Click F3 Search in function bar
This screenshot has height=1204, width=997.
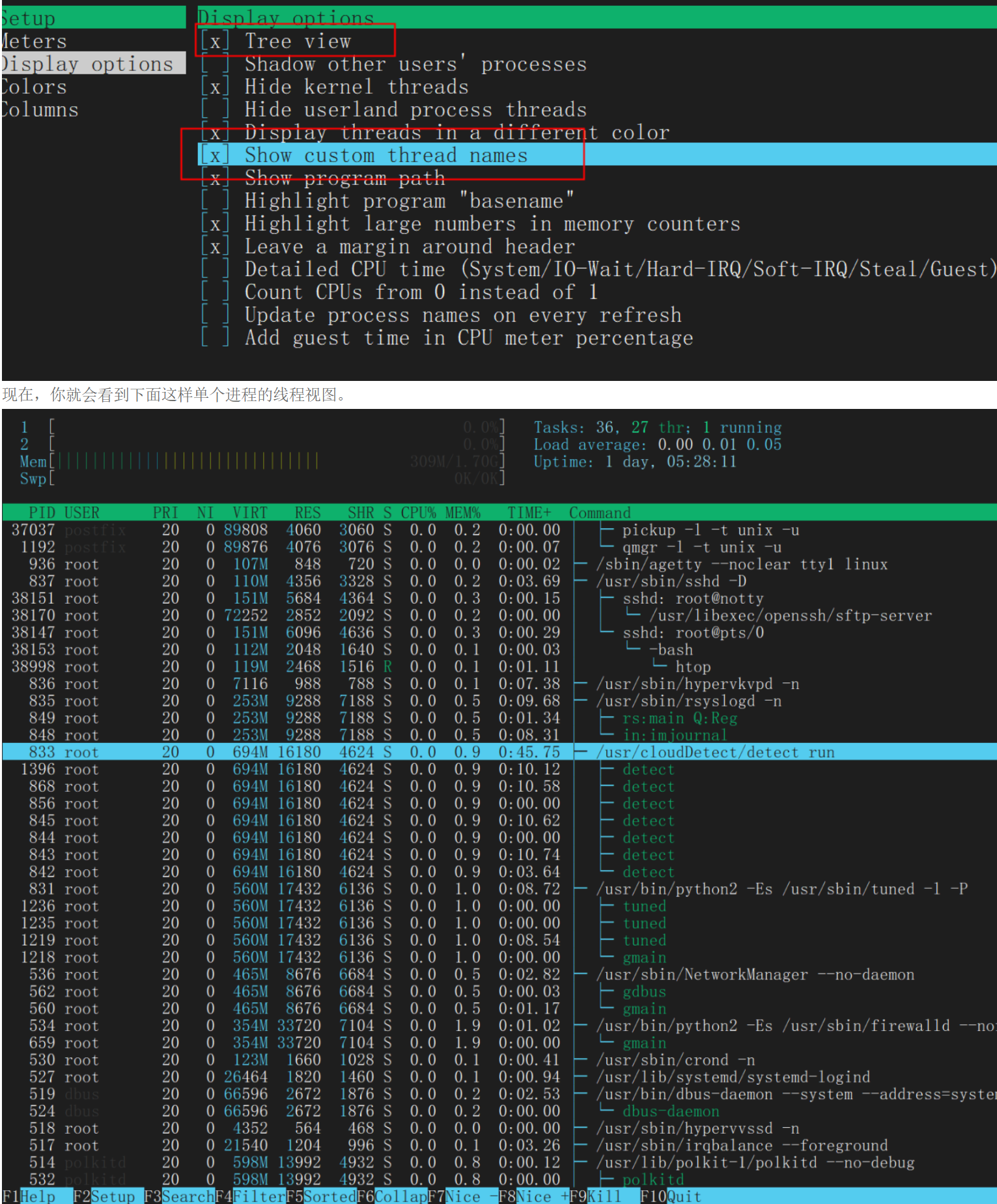(x=179, y=1196)
